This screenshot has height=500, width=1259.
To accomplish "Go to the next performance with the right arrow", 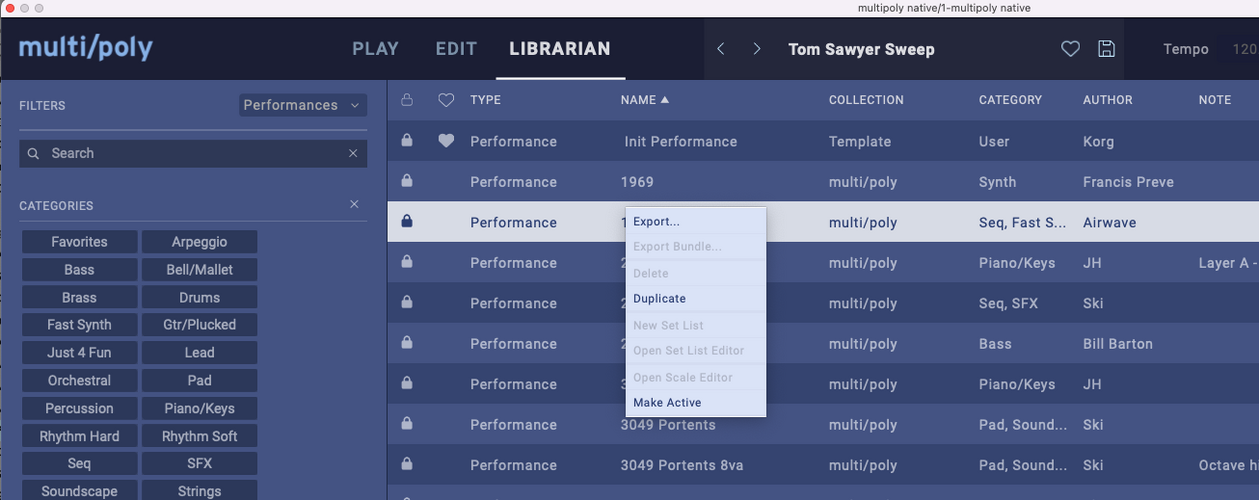I will 757,49.
